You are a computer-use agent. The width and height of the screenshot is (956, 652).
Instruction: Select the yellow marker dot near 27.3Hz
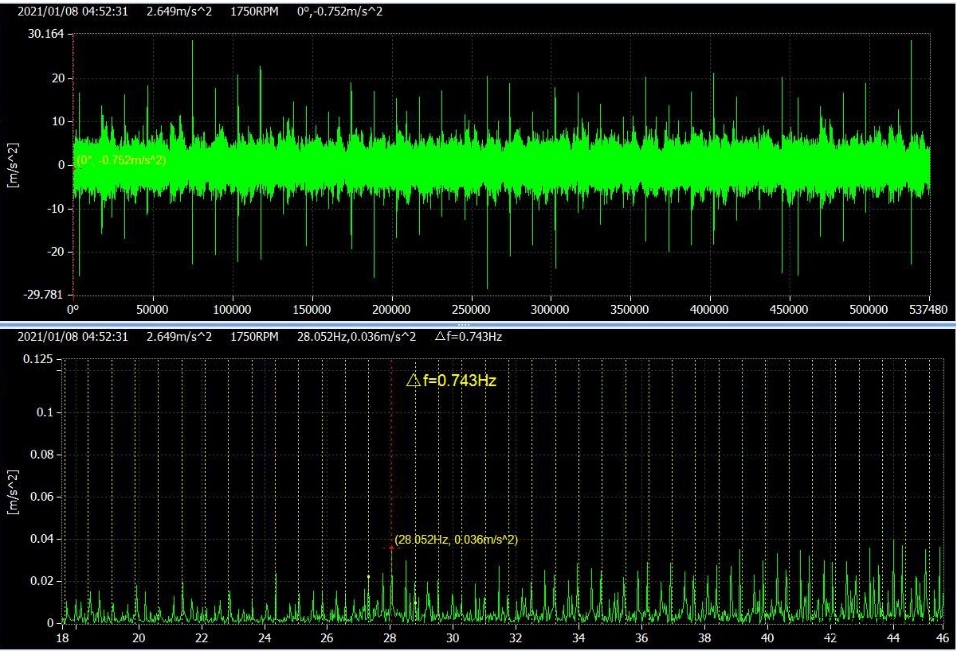[x=368, y=576]
